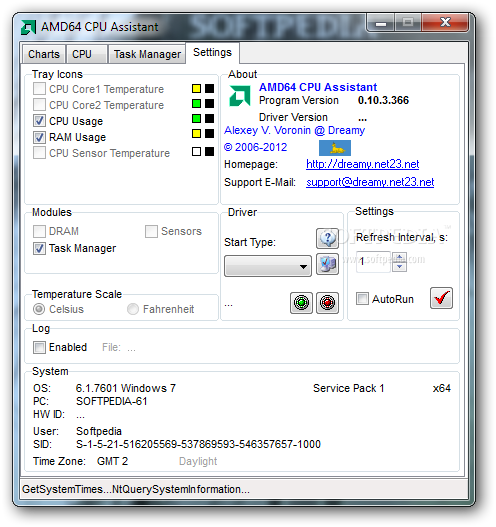496x527 pixels.
Task: Open the Start Type dropdown
Action: pyautogui.click(x=268, y=266)
